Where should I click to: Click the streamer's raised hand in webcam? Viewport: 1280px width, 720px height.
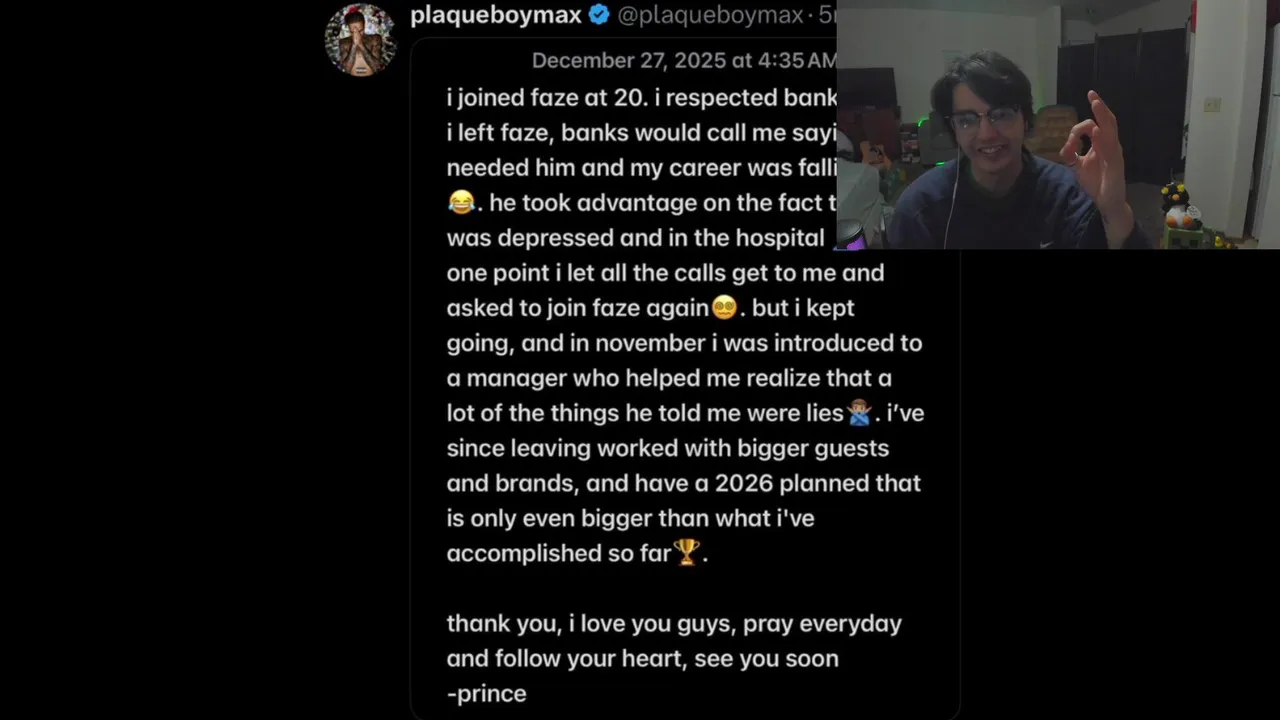coord(1098,152)
